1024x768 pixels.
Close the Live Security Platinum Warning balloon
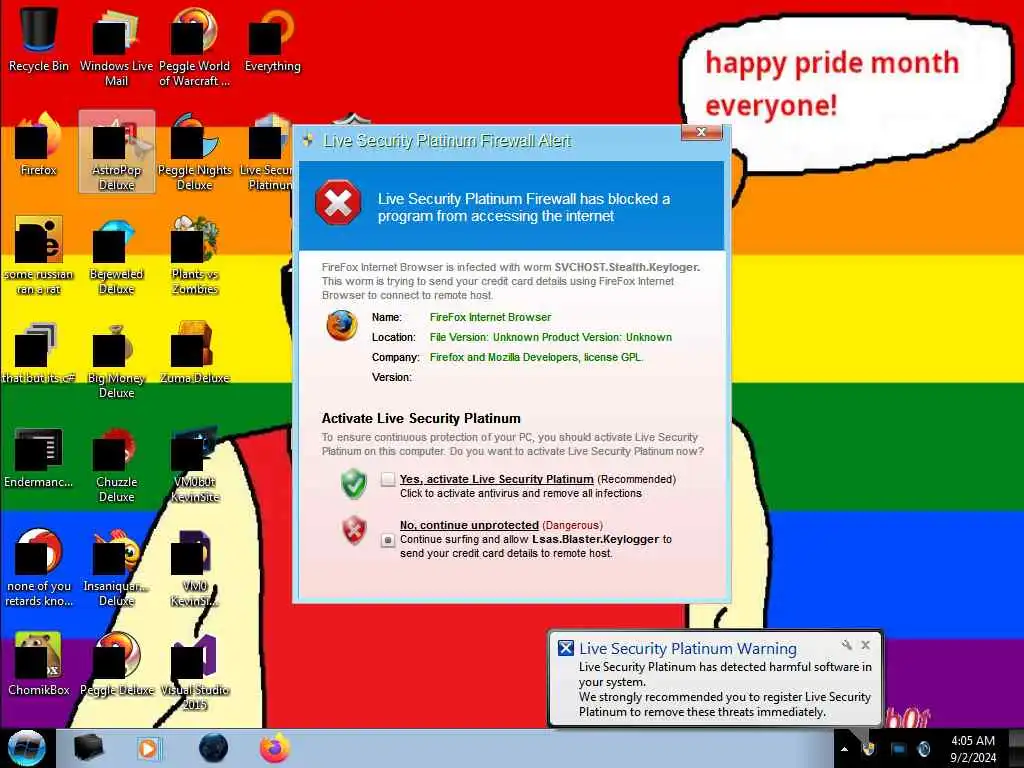click(865, 645)
